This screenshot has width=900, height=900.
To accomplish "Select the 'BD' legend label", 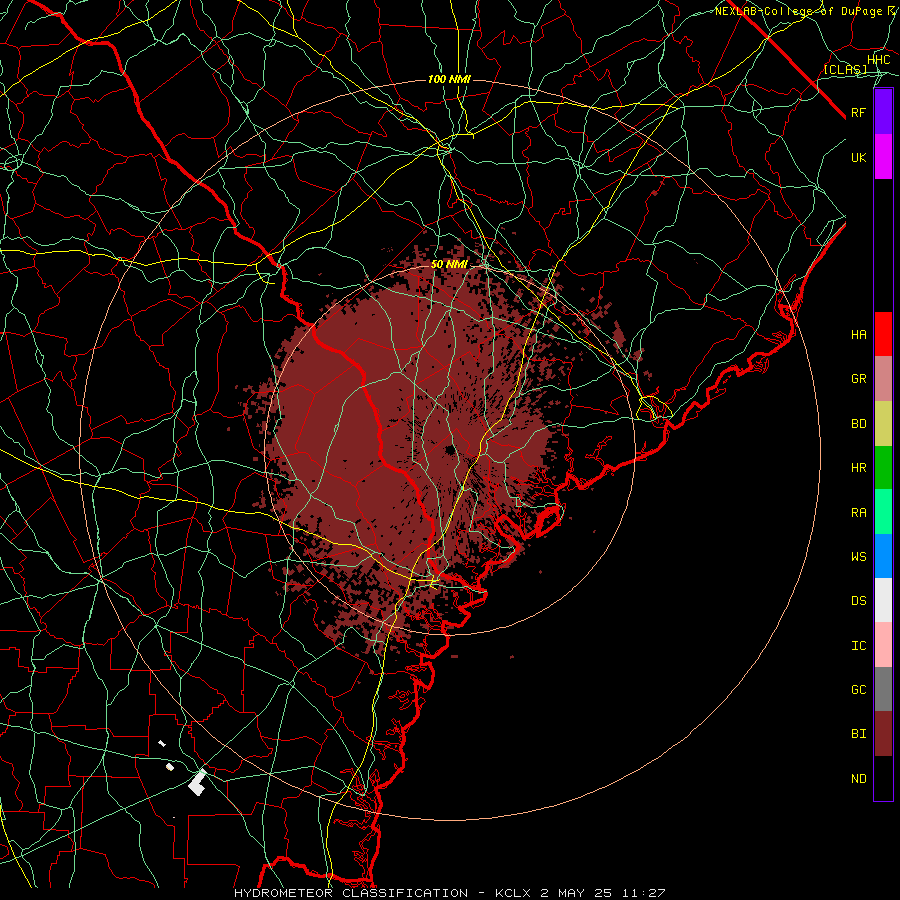I will coord(859,424).
